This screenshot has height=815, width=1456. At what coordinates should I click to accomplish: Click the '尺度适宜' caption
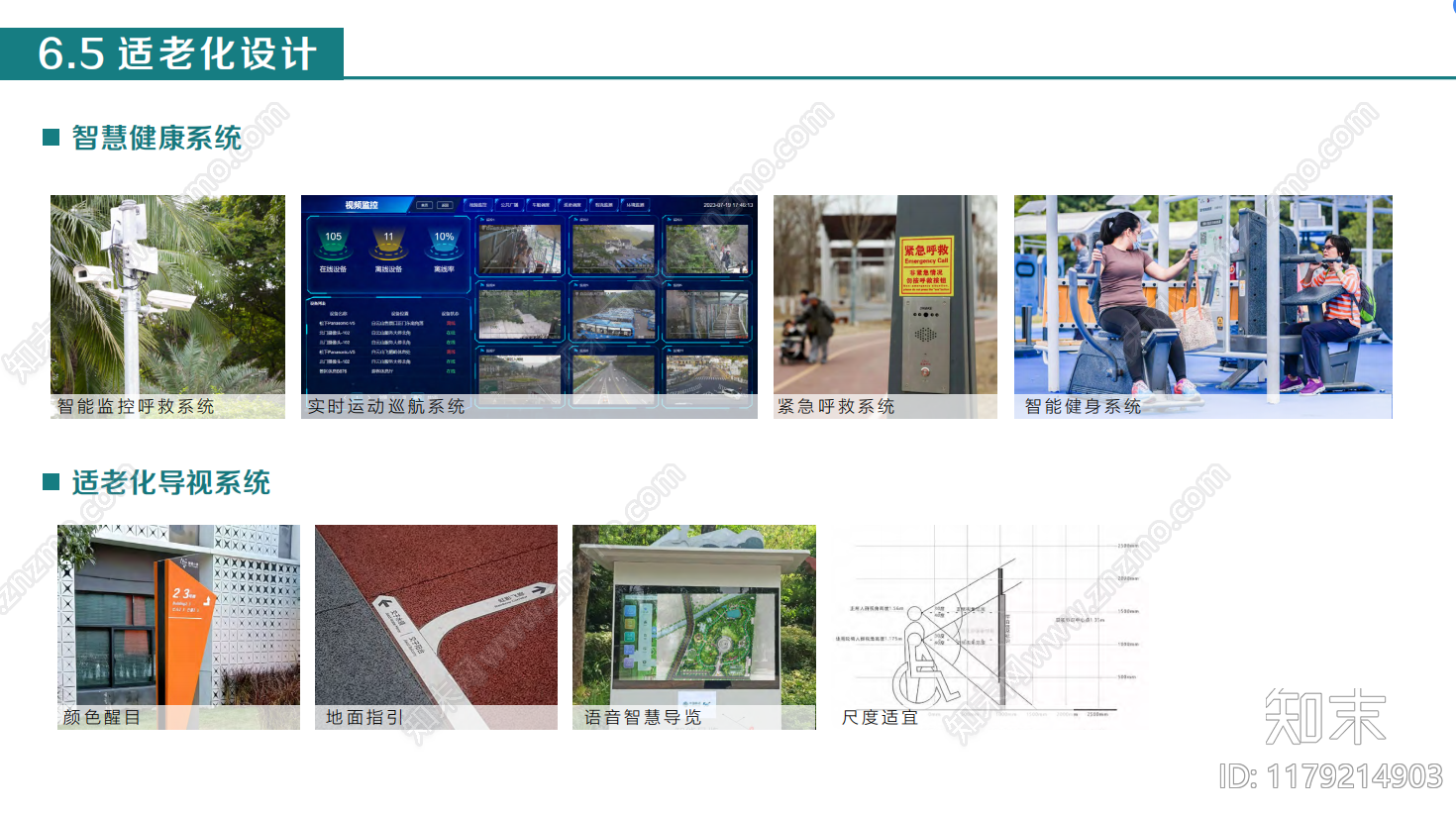pos(880,717)
